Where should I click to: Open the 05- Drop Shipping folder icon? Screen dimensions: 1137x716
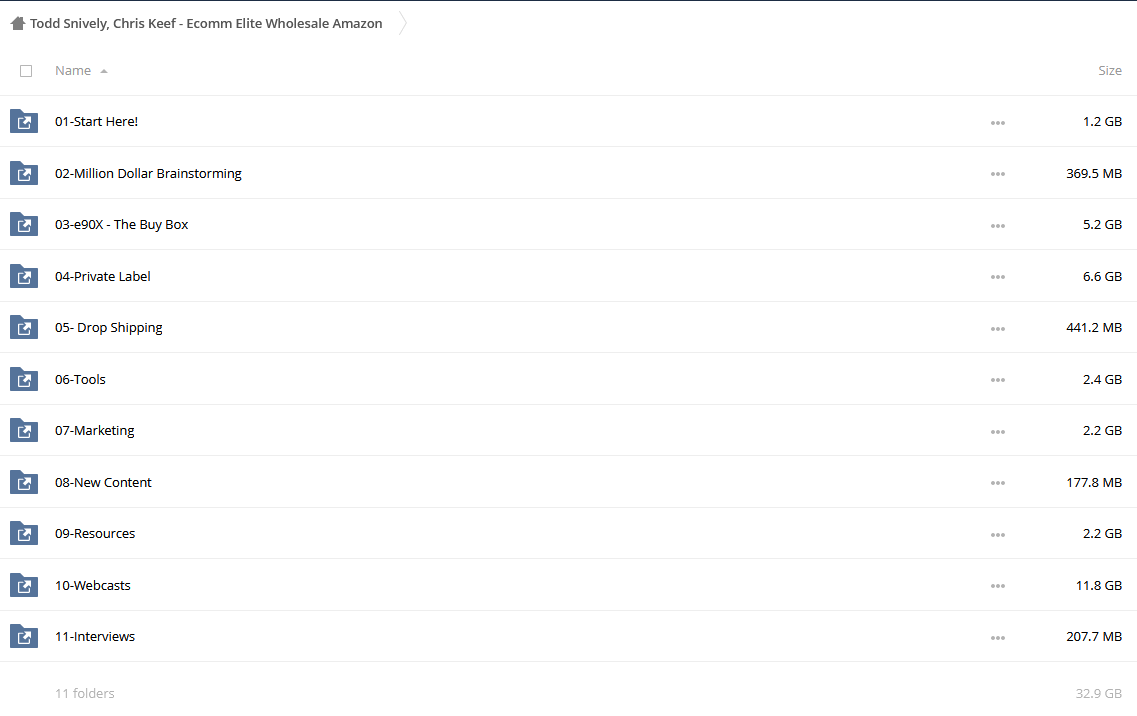pyautogui.click(x=24, y=327)
